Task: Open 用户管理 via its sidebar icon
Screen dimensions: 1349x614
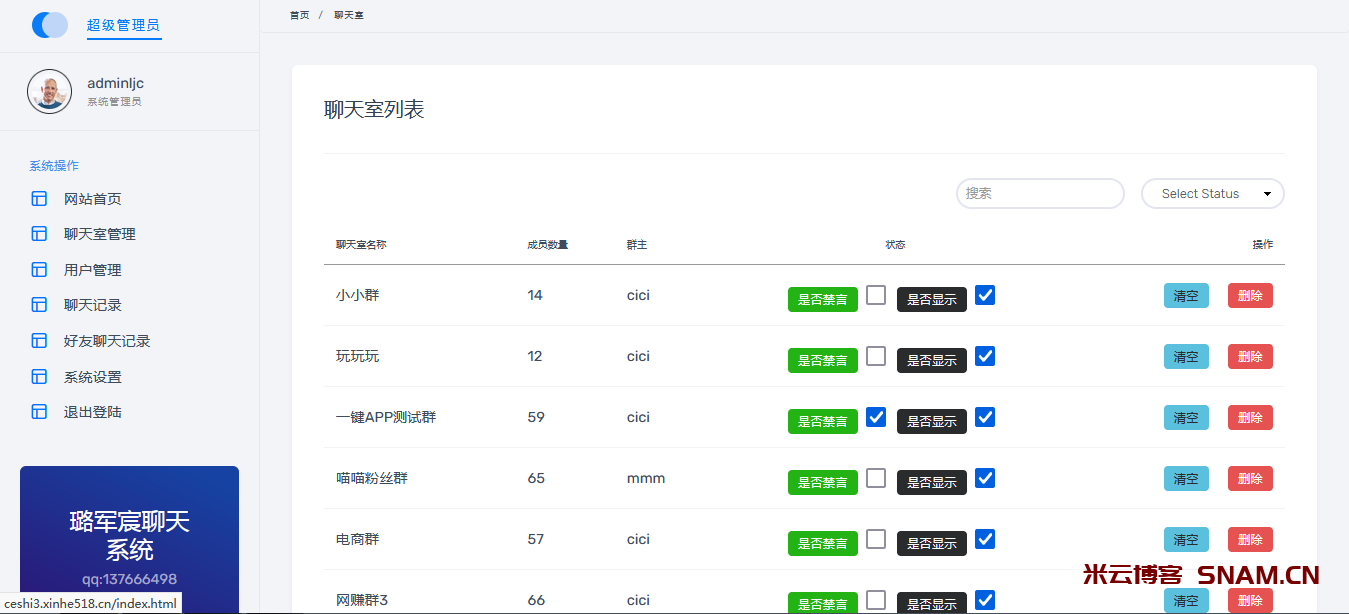Action: point(39,269)
